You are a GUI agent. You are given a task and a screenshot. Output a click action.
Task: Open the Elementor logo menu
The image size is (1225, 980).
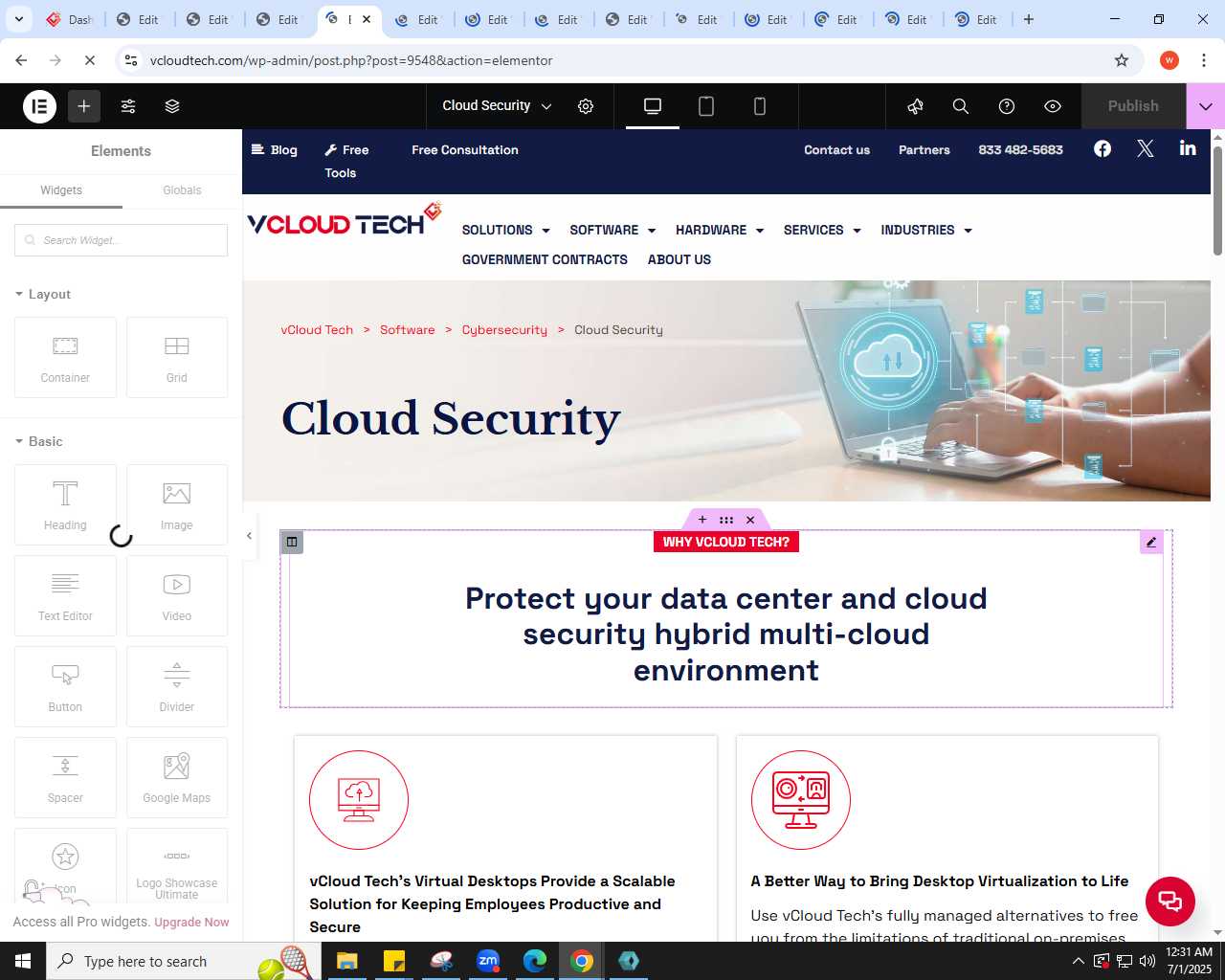point(40,106)
